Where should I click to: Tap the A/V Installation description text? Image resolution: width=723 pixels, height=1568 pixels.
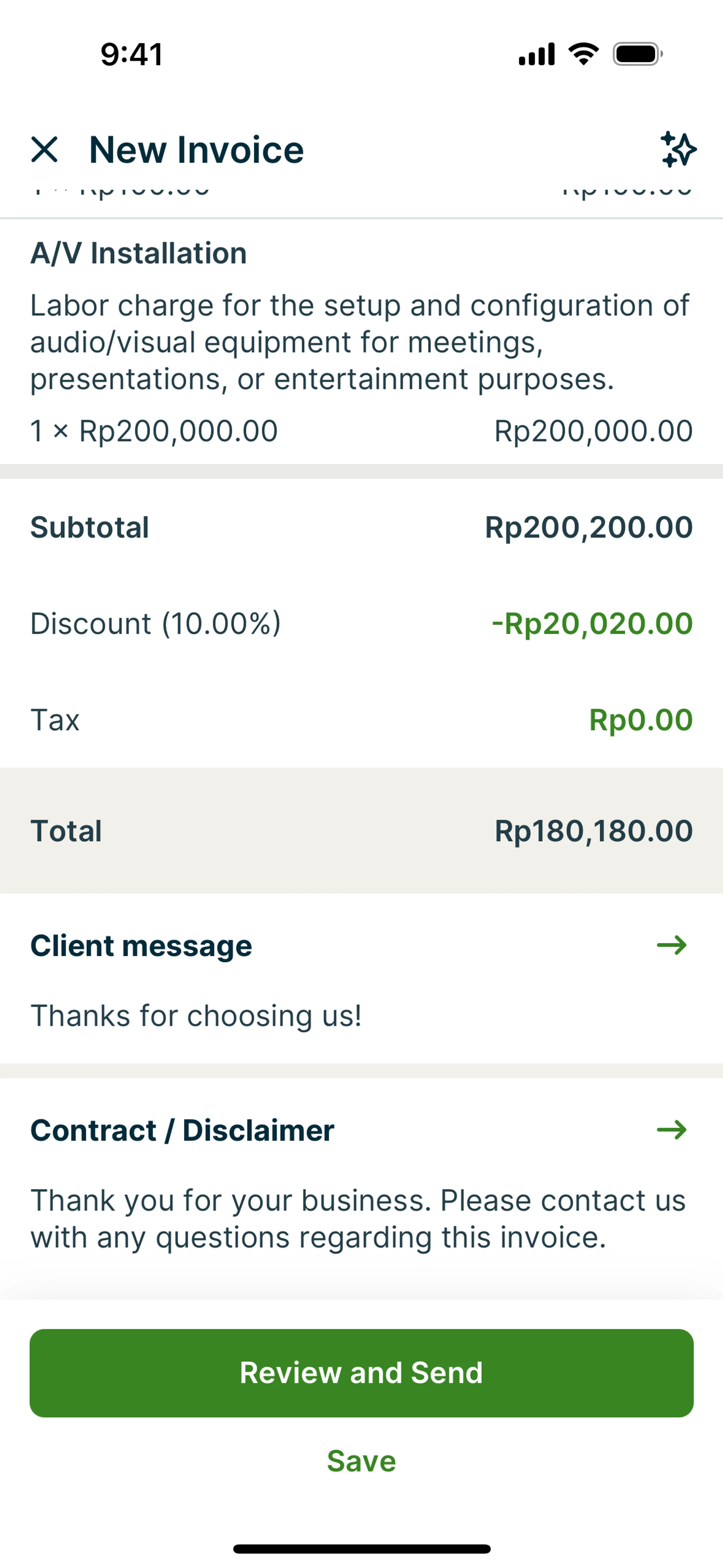tap(359, 342)
